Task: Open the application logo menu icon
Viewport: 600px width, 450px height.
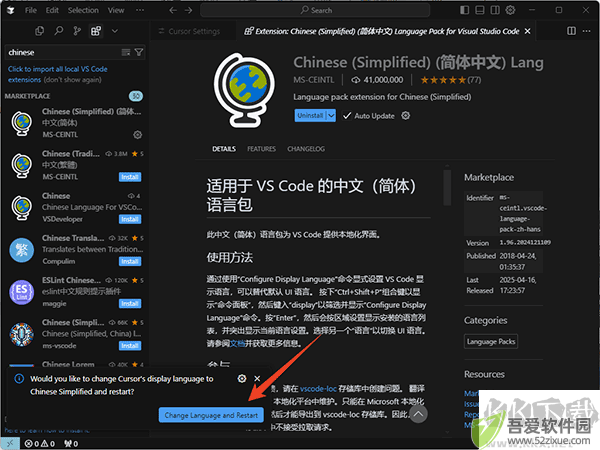Action: click(x=10, y=10)
